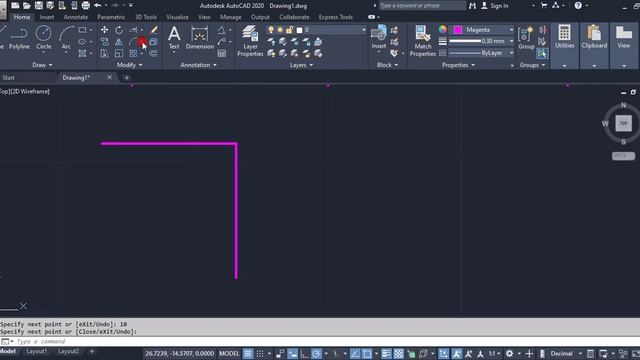Click the Table icon in Annotation panel
Image resolution: width=640 pixels, height=360 pixels.
[222, 53]
